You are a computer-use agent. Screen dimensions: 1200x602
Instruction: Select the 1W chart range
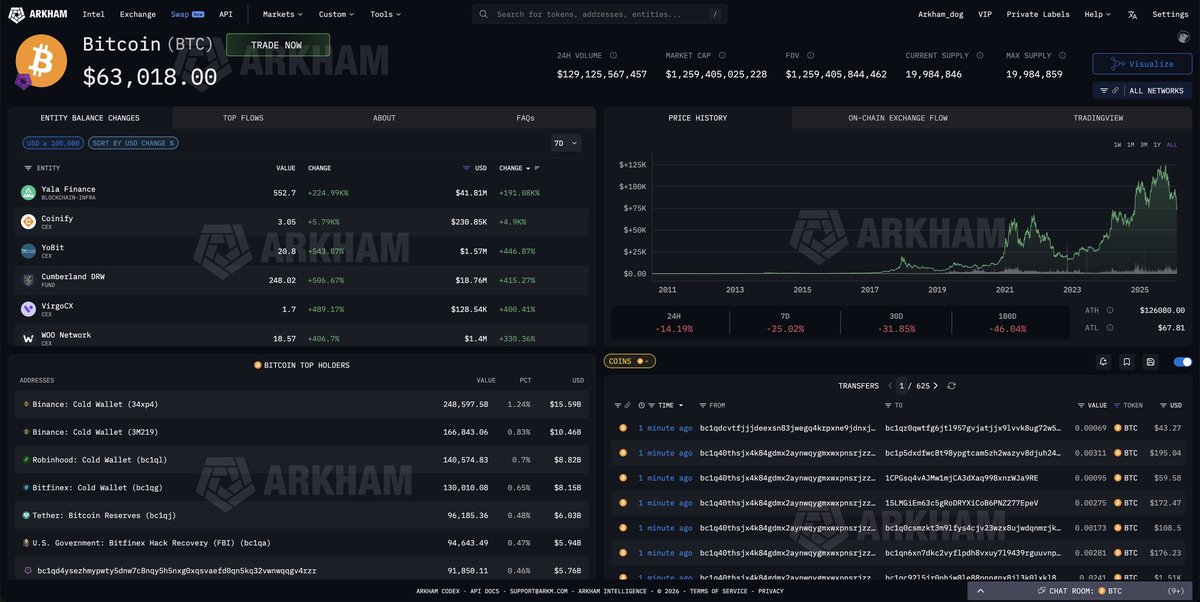(x=1118, y=145)
